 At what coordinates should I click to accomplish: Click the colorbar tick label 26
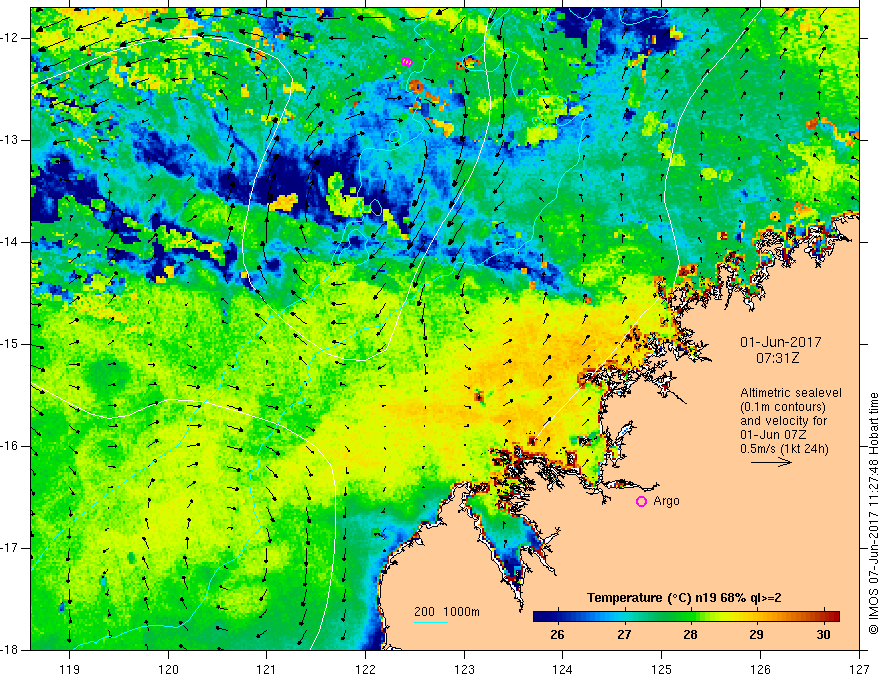pos(557,635)
